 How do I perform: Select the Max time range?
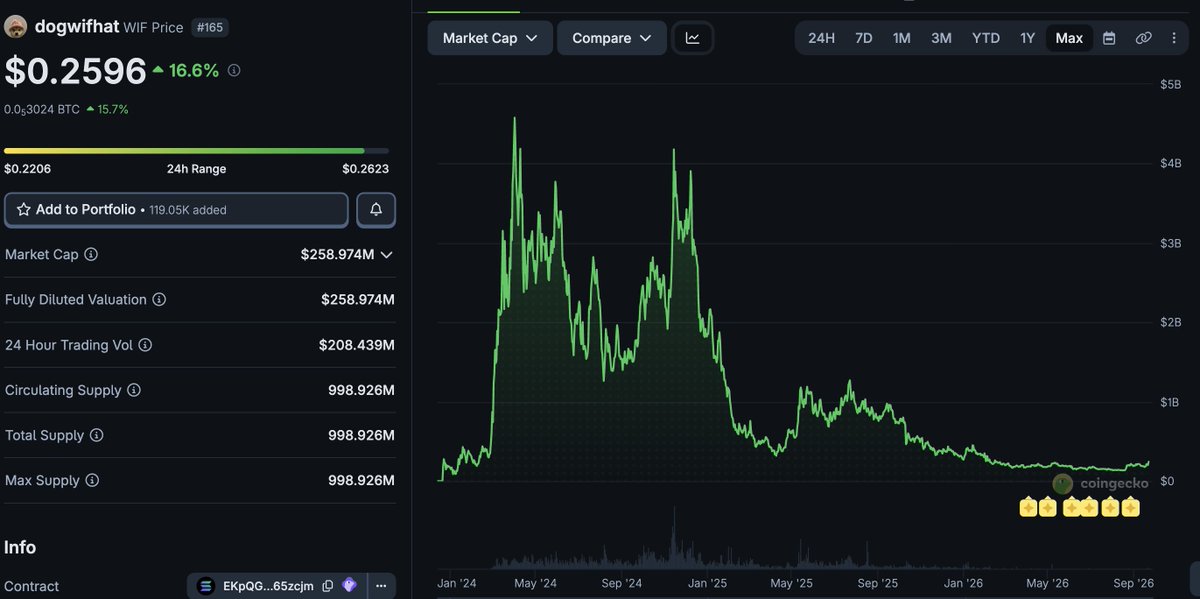[x=1069, y=38]
